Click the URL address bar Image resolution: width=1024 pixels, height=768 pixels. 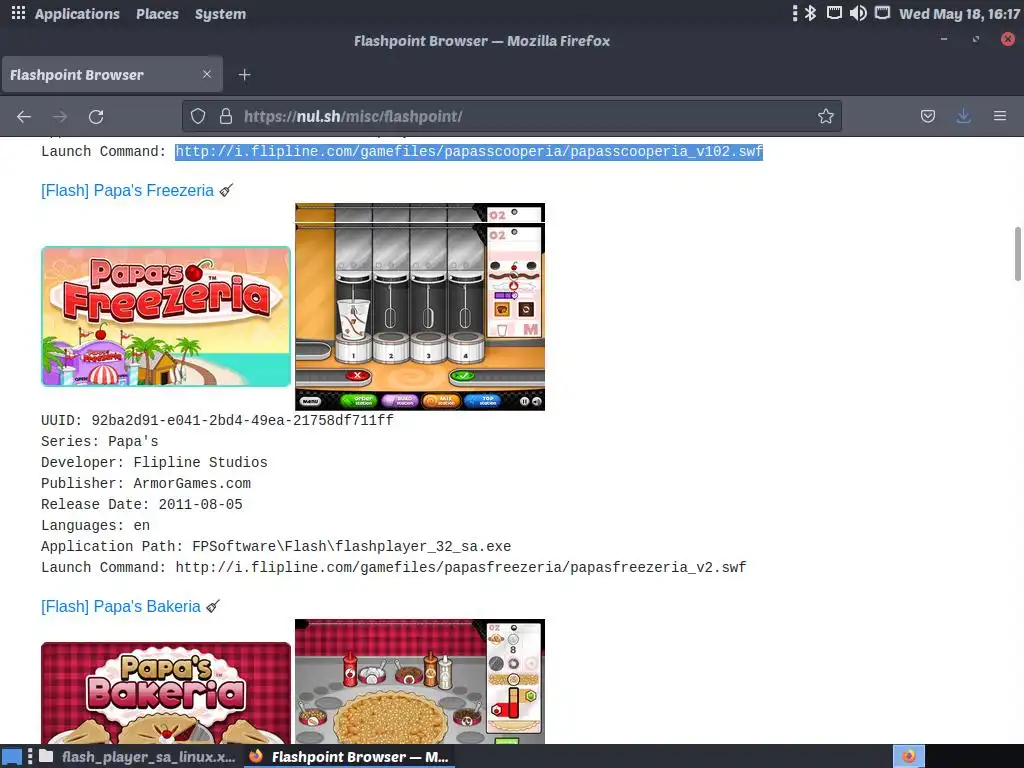(x=511, y=116)
